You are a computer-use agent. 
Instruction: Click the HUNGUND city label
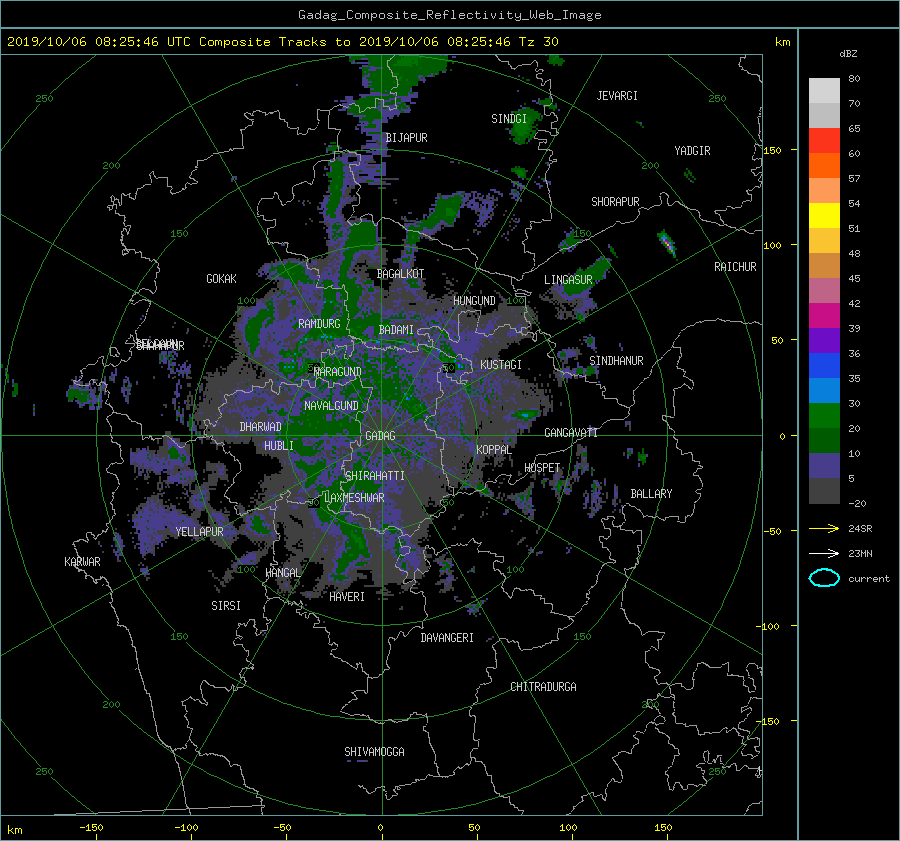pyautogui.click(x=474, y=301)
